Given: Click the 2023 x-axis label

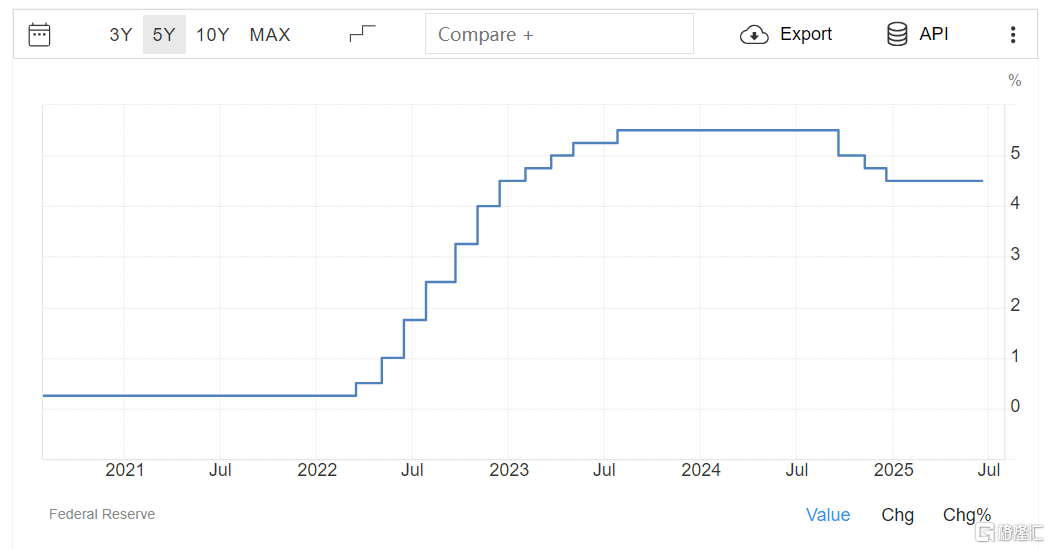Looking at the screenshot, I should [x=509, y=470].
